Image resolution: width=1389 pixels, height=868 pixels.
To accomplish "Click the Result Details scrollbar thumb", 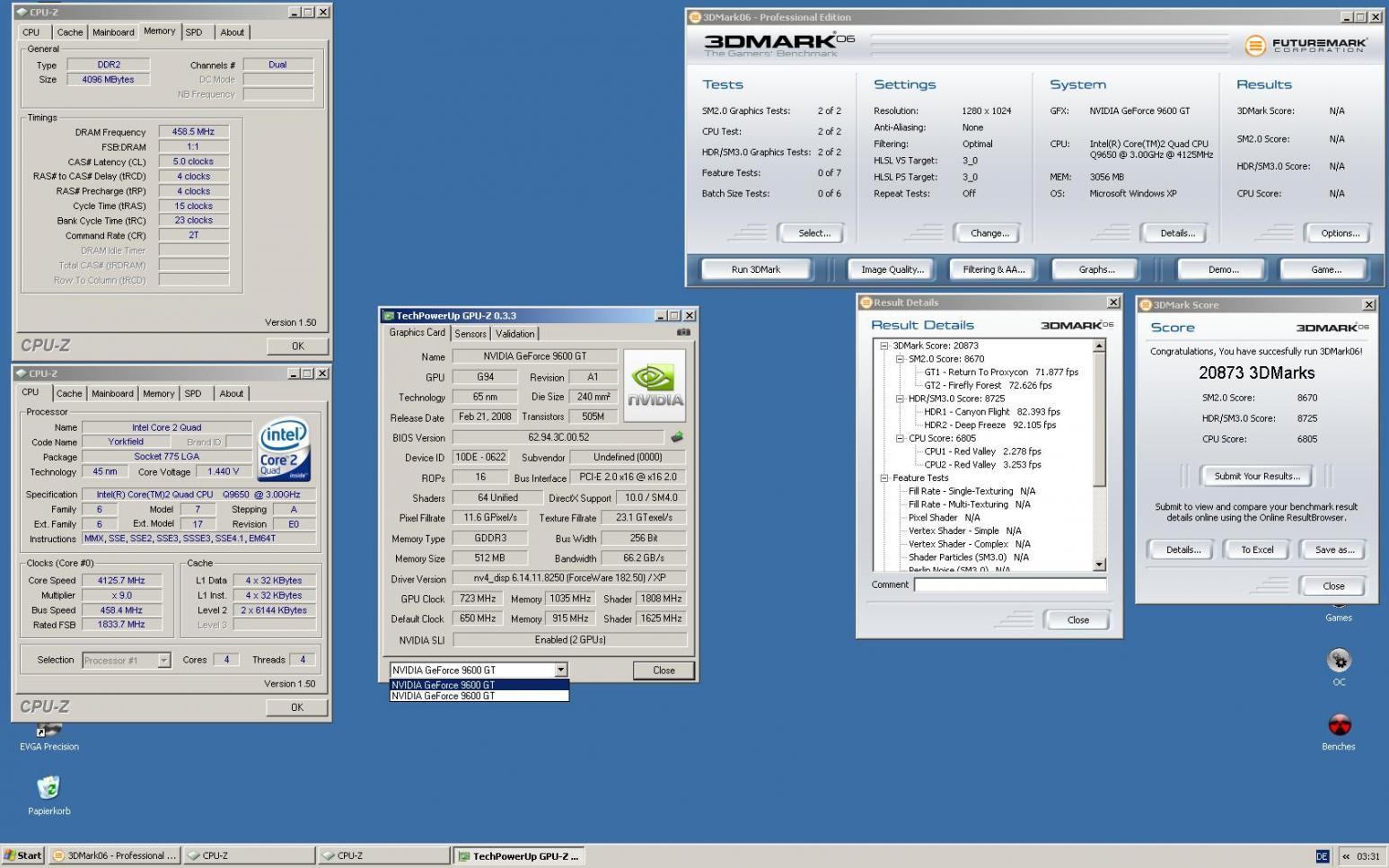I will click(1099, 419).
